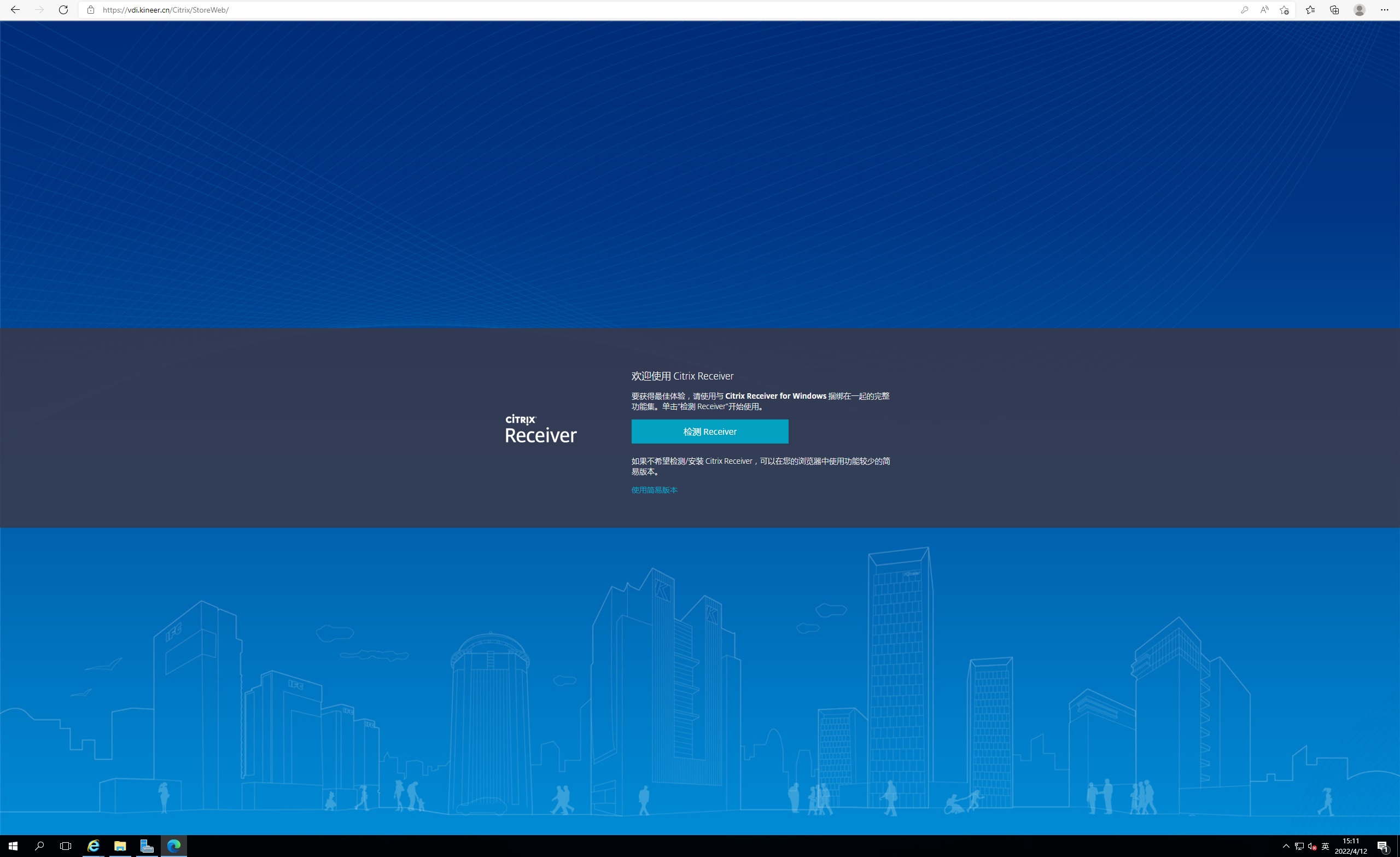Refresh the current page
Viewport: 1400px width, 857px height.
pos(63,10)
